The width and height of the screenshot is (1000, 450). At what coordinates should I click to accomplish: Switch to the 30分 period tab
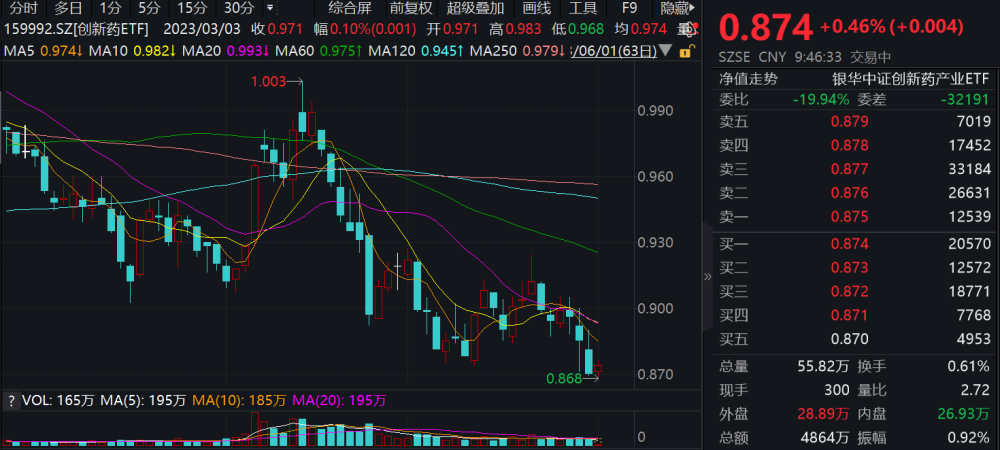point(239,8)
